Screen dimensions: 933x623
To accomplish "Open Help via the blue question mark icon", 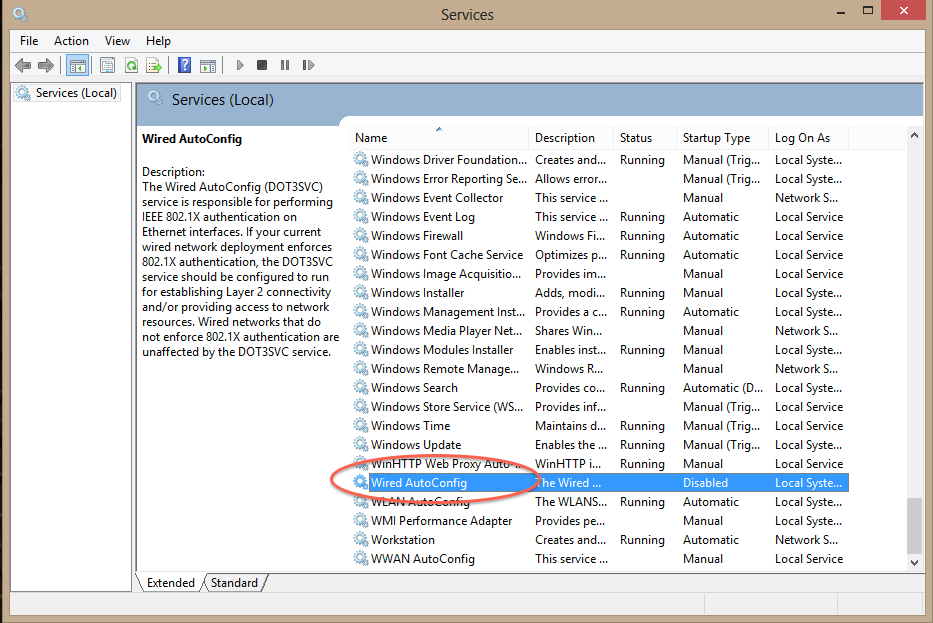I will coord(184,65).
